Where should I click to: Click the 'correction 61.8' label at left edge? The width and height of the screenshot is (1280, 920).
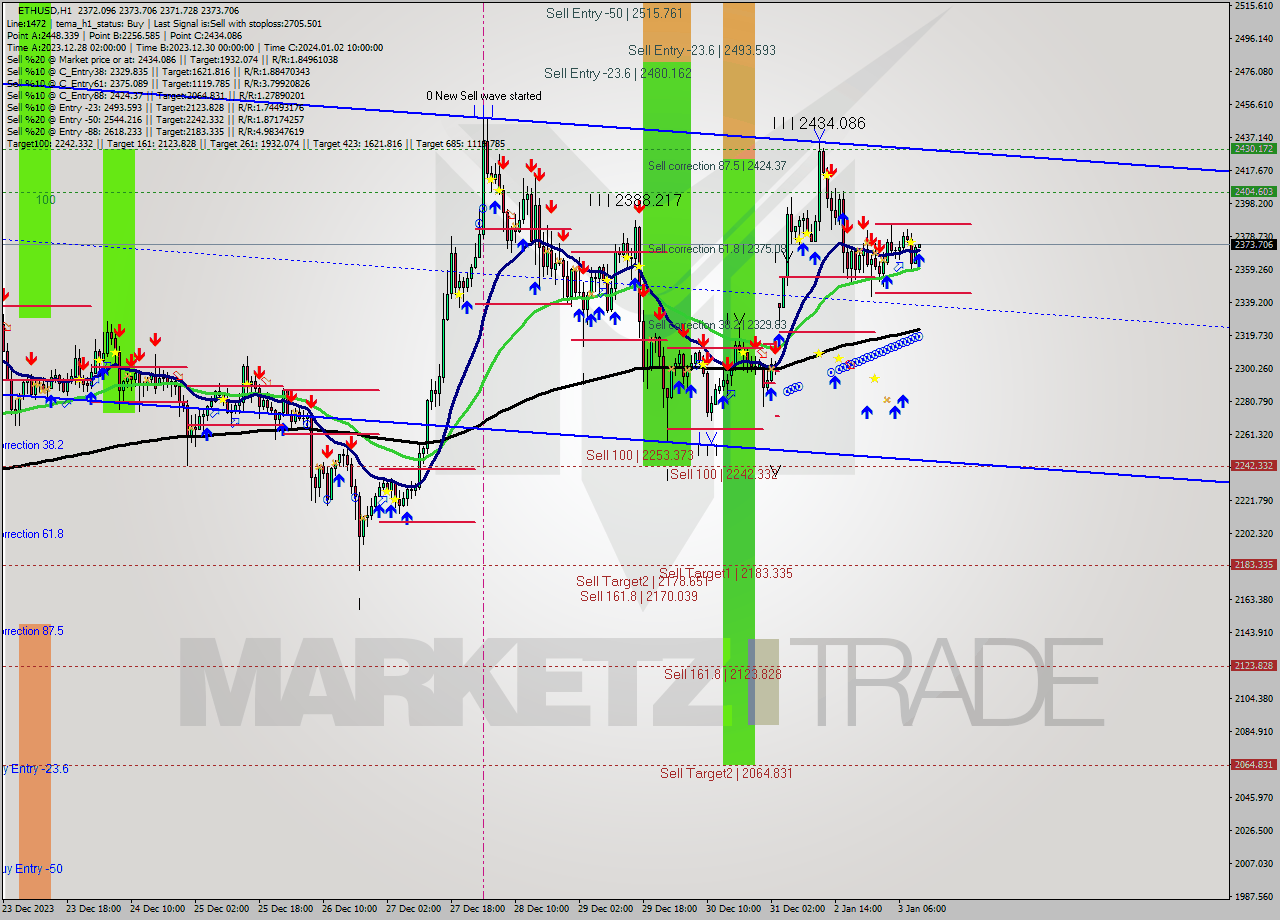(32, 534)
